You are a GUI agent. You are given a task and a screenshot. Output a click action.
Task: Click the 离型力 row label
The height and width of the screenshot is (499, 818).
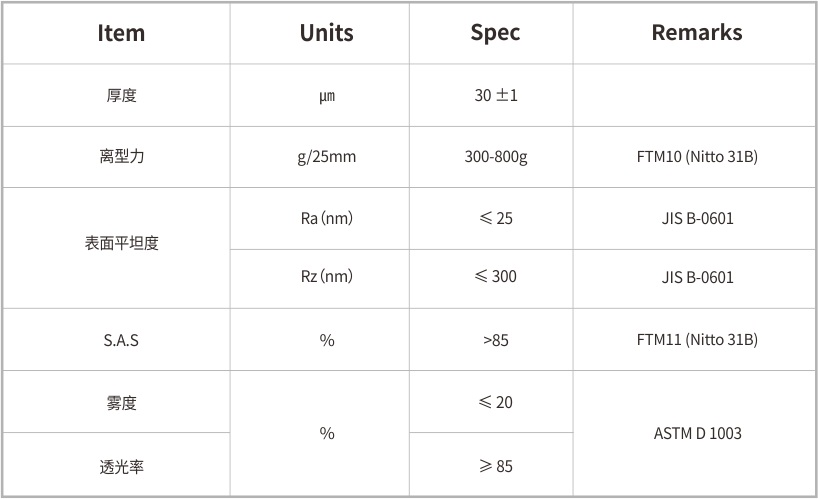point(121,157)
